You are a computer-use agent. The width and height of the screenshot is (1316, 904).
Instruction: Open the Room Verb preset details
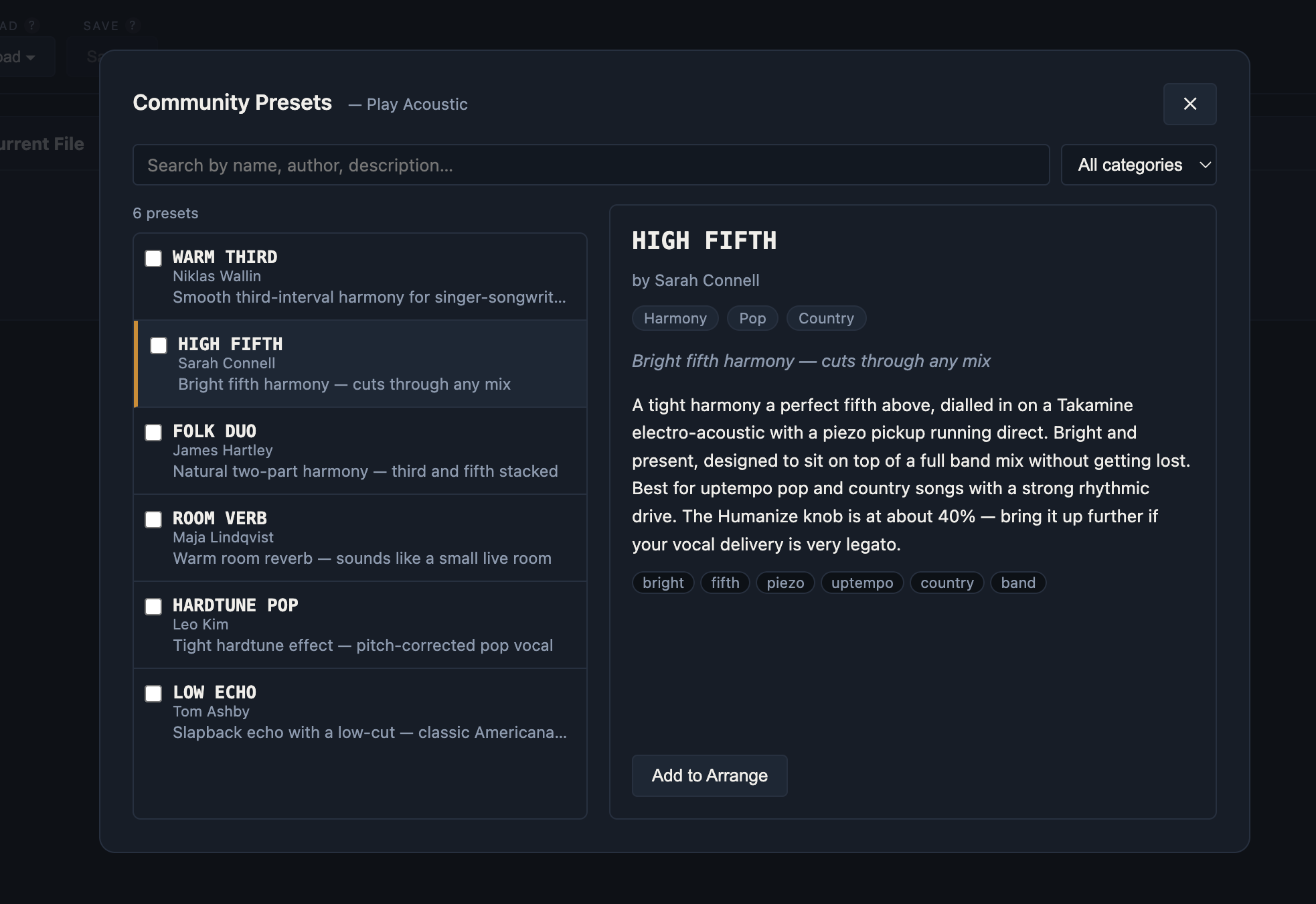[x=361, y=538]
